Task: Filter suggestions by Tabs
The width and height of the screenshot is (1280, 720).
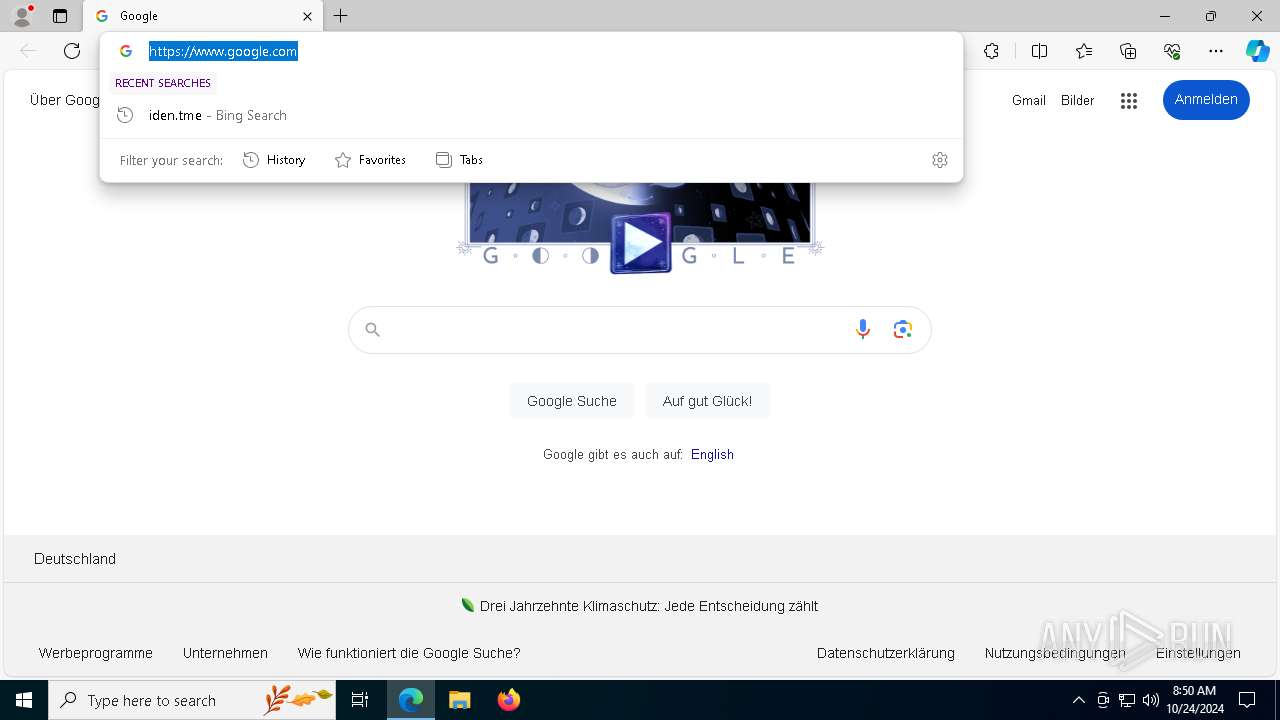Action: [459, 160]
